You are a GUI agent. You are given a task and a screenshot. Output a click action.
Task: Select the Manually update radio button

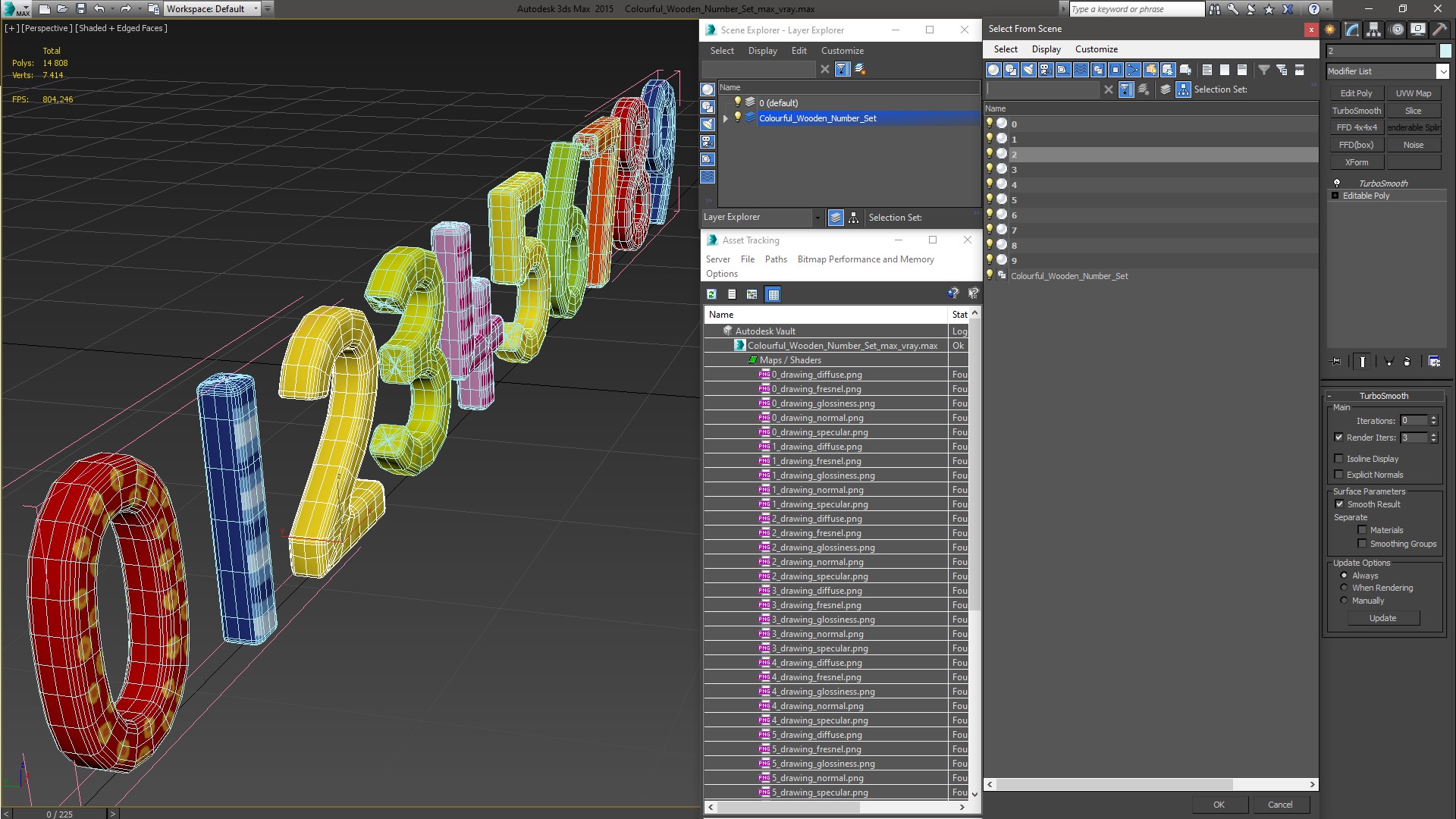[1344, 601]
